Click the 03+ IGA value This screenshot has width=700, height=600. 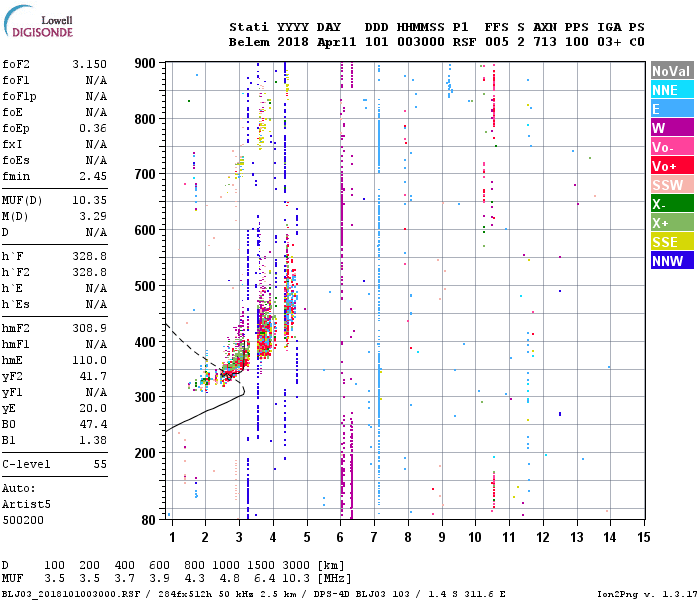coord(609,42)
